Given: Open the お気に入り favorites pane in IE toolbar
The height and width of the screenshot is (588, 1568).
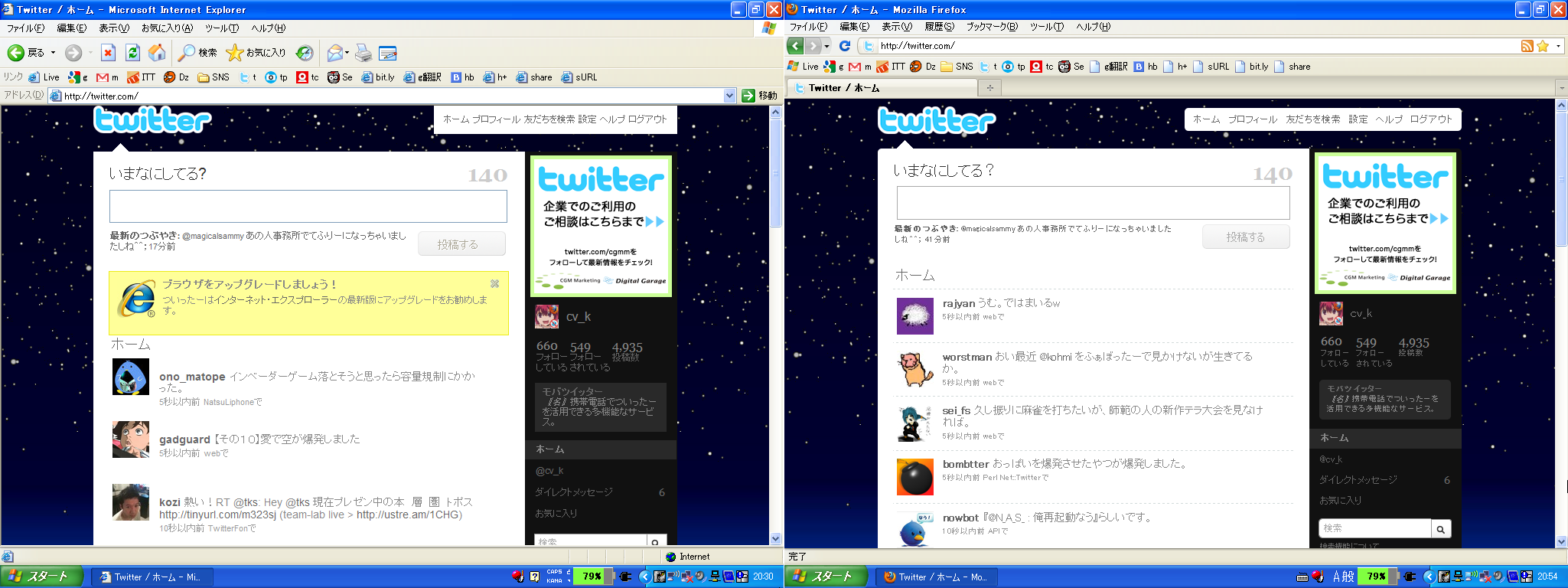Looking at the screenshot, I should (x=256, y=53).
